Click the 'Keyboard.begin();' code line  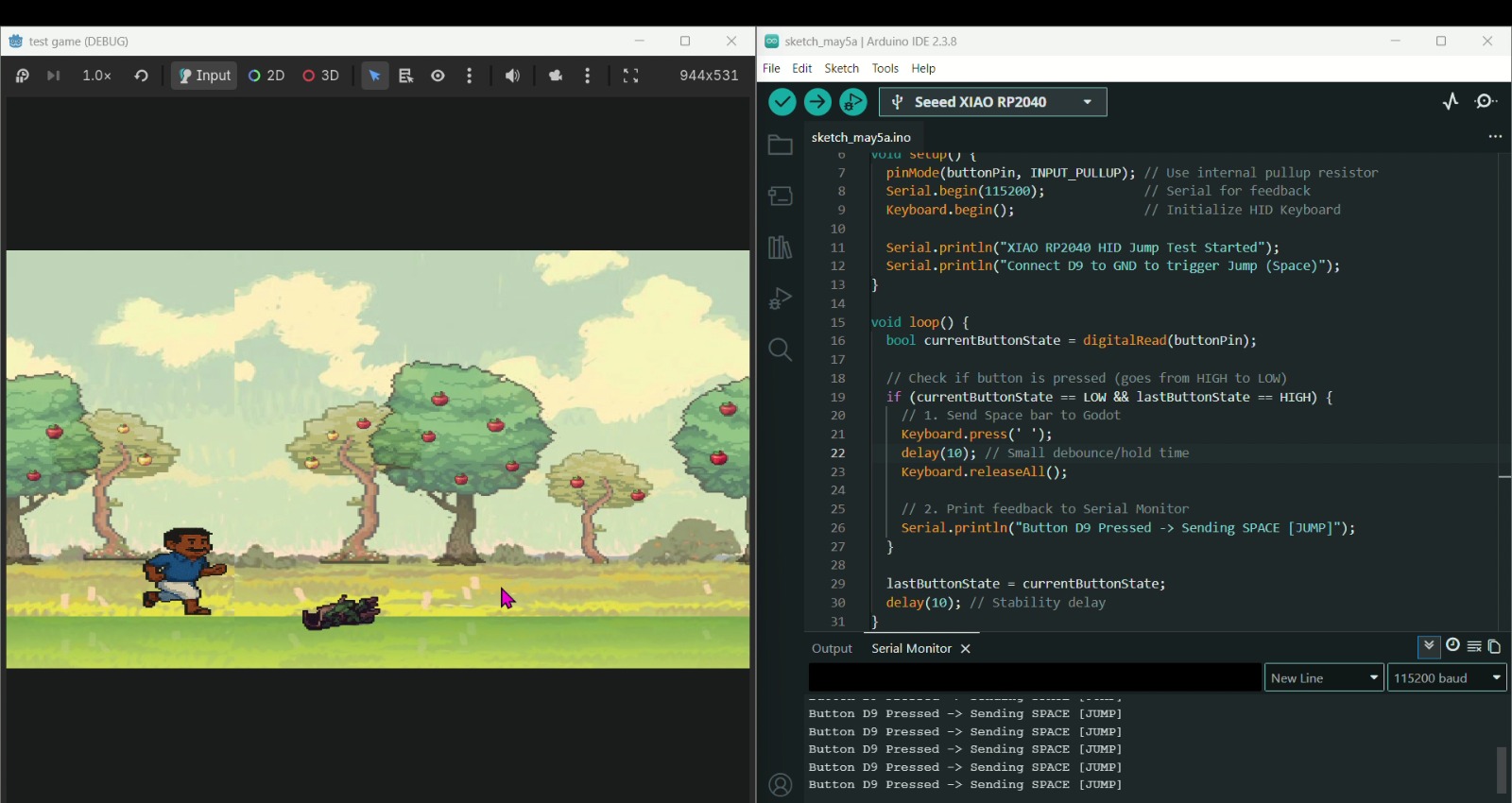click(950, 210)
